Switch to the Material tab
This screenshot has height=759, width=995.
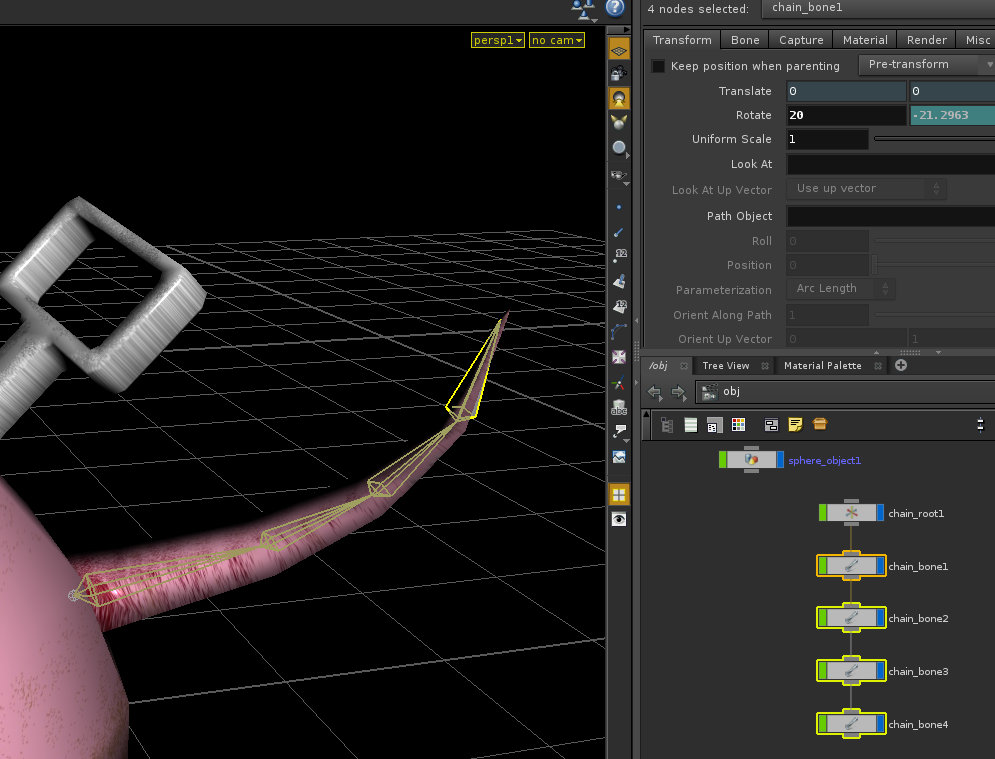tap(865, 40)
